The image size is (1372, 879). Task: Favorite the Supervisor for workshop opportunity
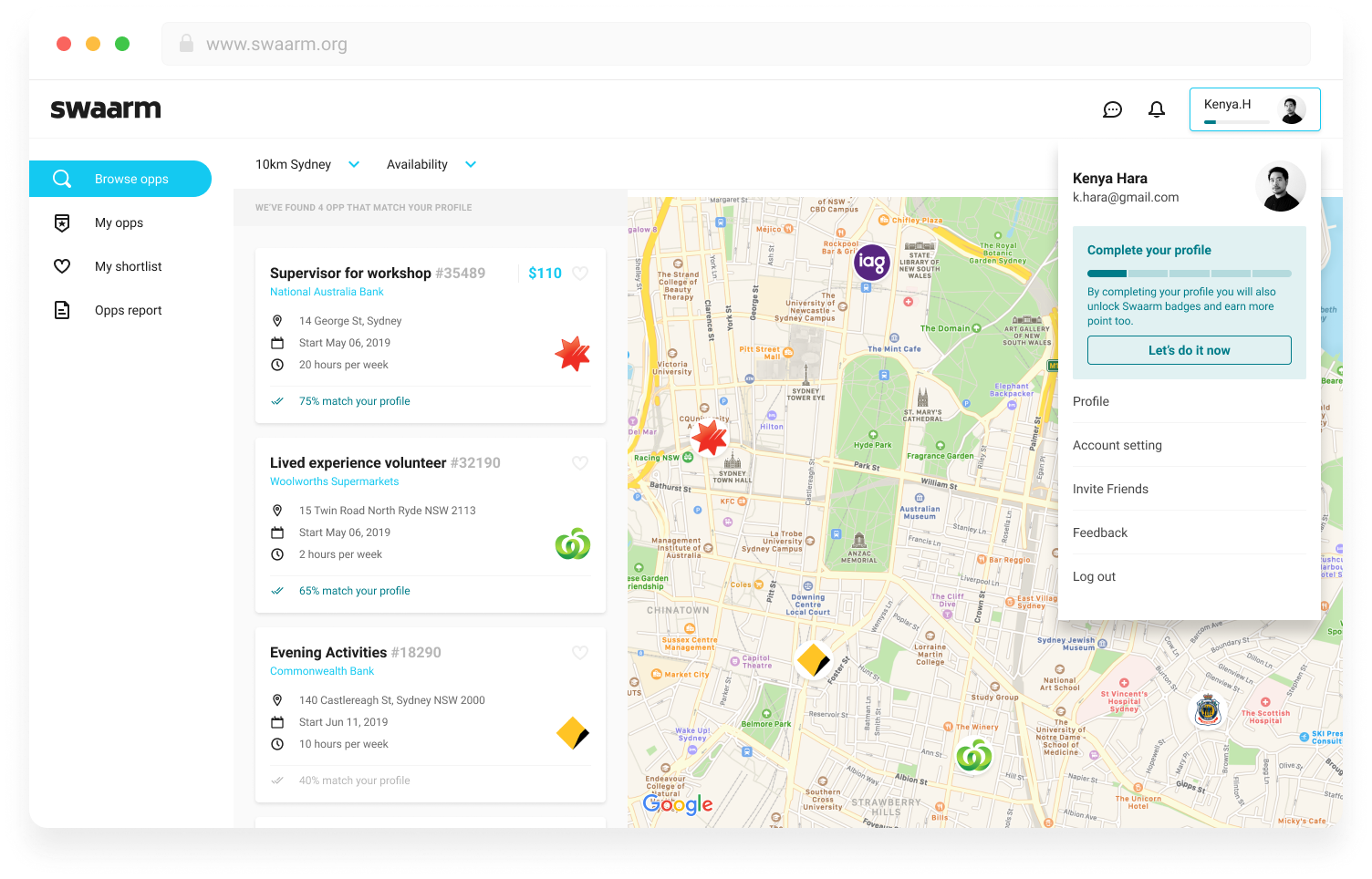581,273
